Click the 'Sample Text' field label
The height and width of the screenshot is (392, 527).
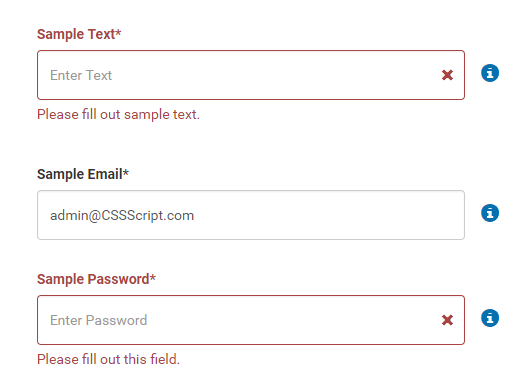[x=76, y=34]
